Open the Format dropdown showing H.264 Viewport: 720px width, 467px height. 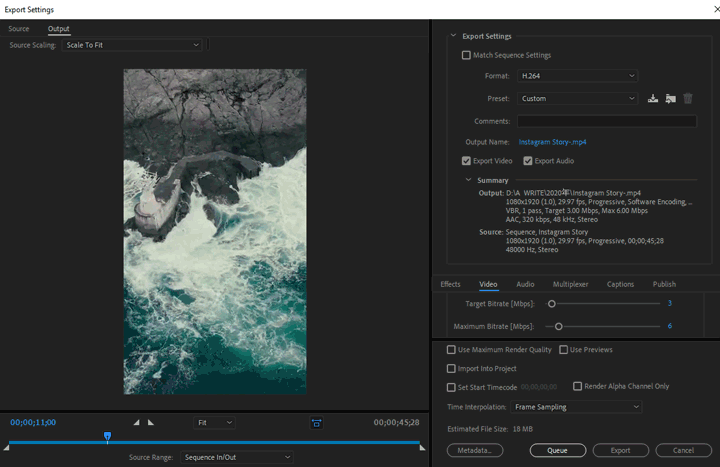tap(577, 76)
